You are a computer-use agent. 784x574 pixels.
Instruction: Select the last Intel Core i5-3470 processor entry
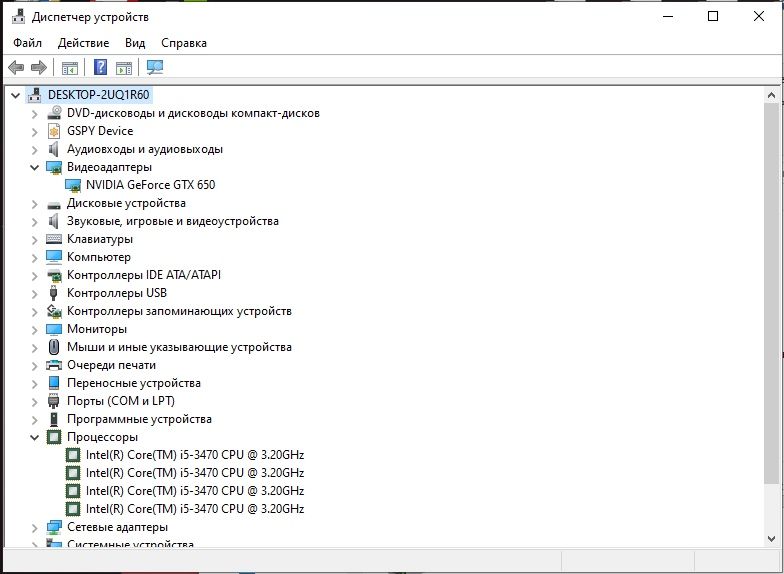pos(195,509)
